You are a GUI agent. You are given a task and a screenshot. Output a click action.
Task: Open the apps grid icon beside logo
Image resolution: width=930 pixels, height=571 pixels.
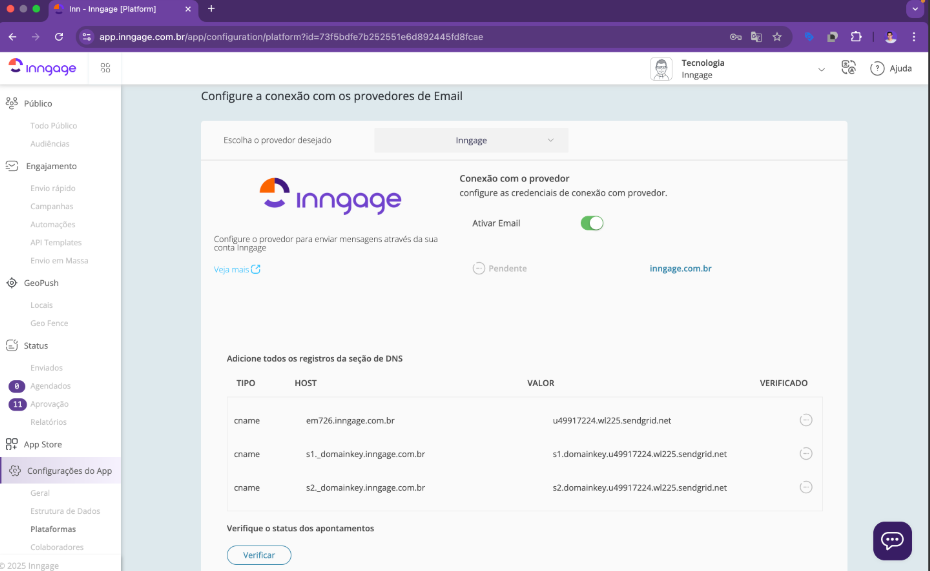click(x=106, y=68)
